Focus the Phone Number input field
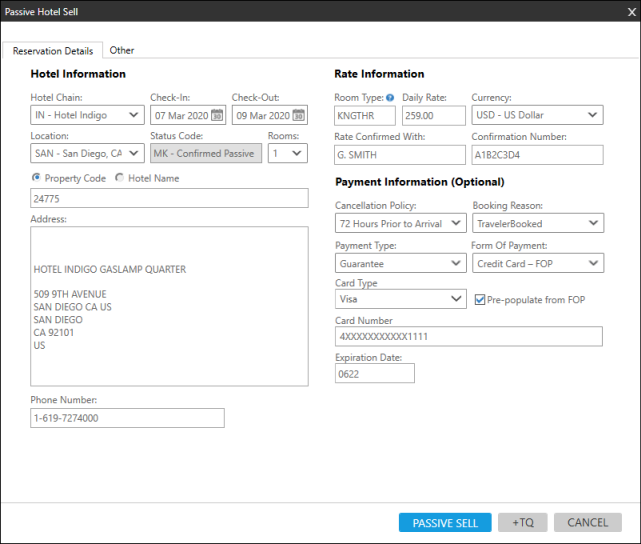This screenshot has width=641, height=544. click(x=127, y=418)
